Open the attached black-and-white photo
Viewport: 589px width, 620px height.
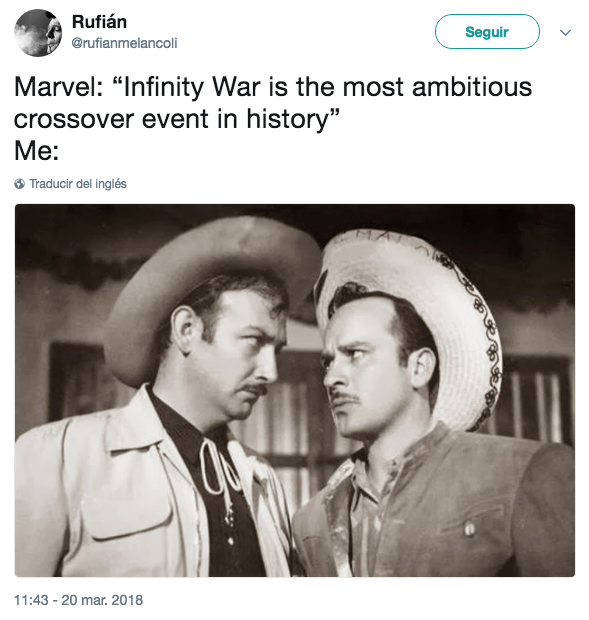click(295, 390)
